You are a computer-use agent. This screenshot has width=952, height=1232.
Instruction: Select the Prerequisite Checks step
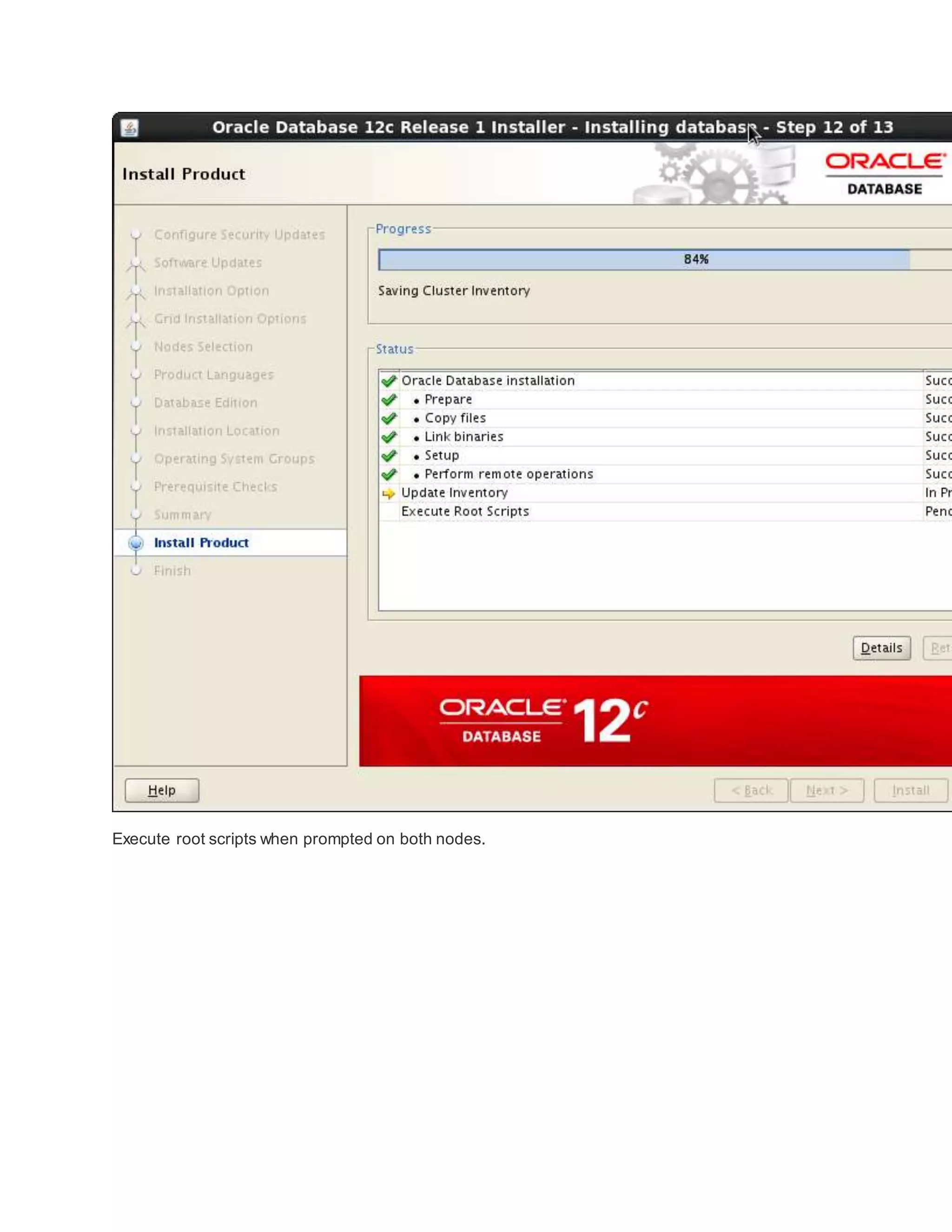click(215, 487)
